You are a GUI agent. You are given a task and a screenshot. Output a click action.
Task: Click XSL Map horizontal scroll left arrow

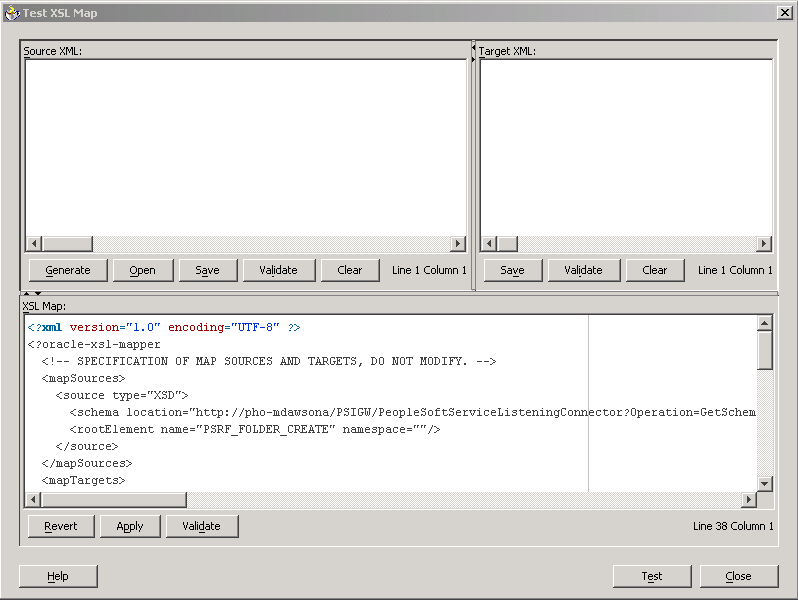coord(33,500)
